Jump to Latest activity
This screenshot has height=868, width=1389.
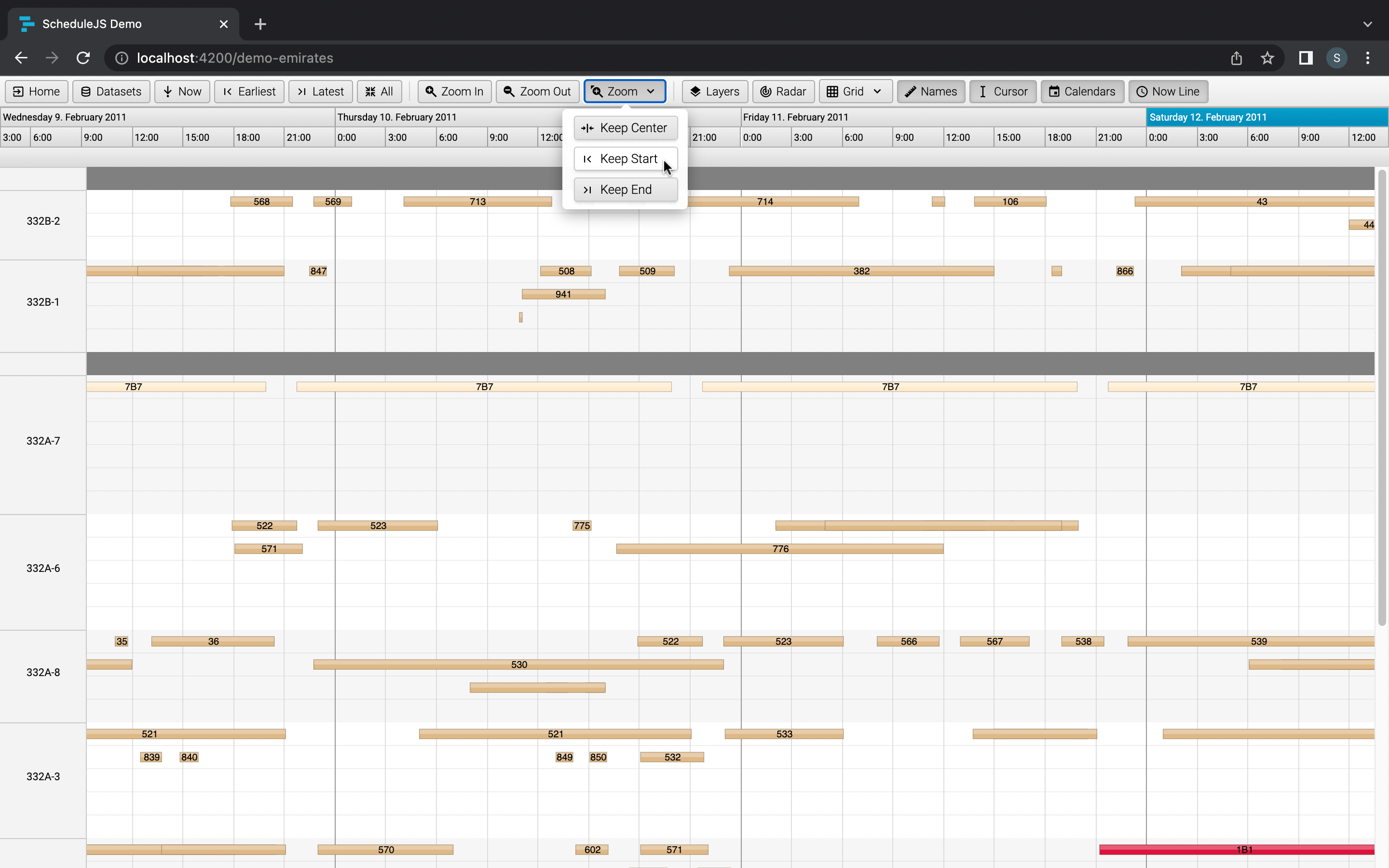coord(320,91)
